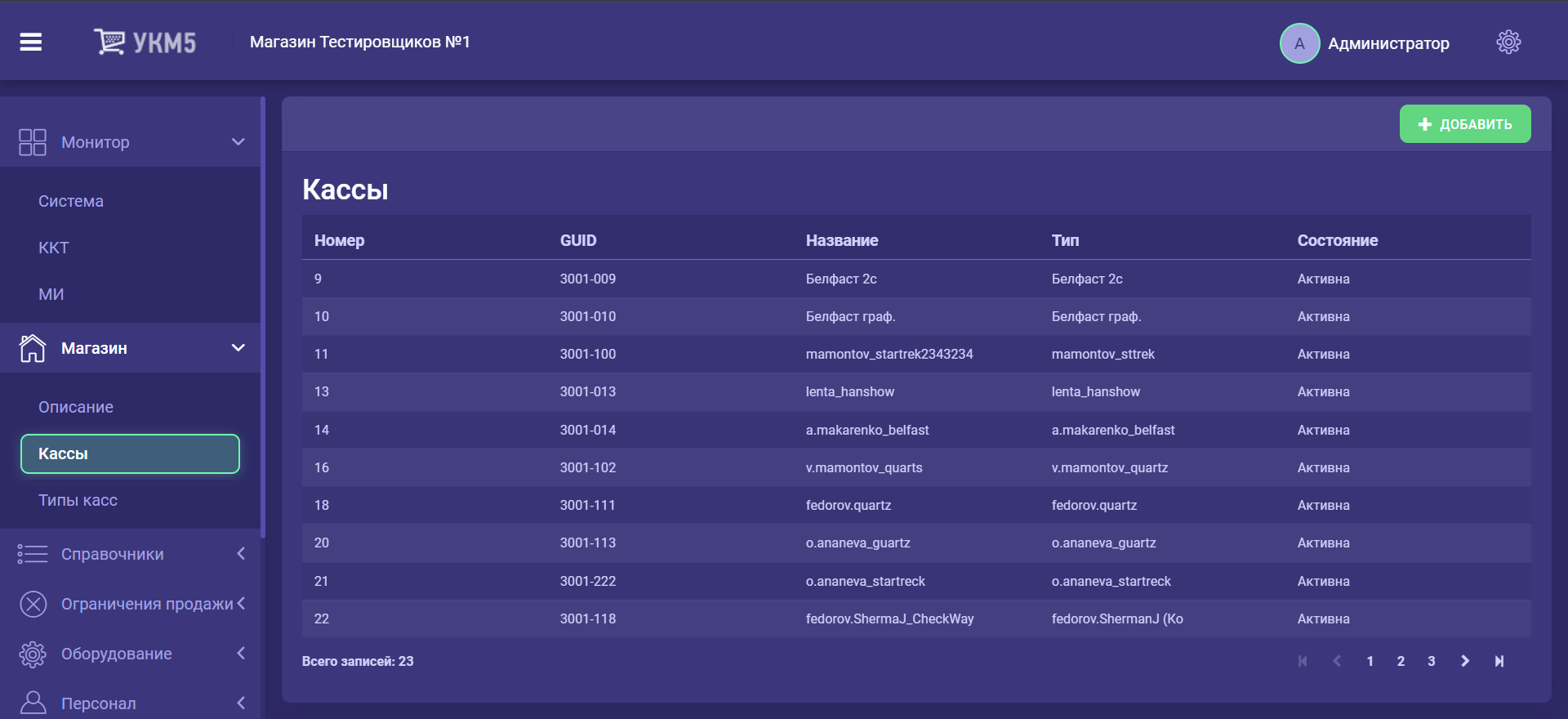Click the Магазин house icon
Image resolution: width=1568 pixels, height=719 pixels.
coord(33,348)
